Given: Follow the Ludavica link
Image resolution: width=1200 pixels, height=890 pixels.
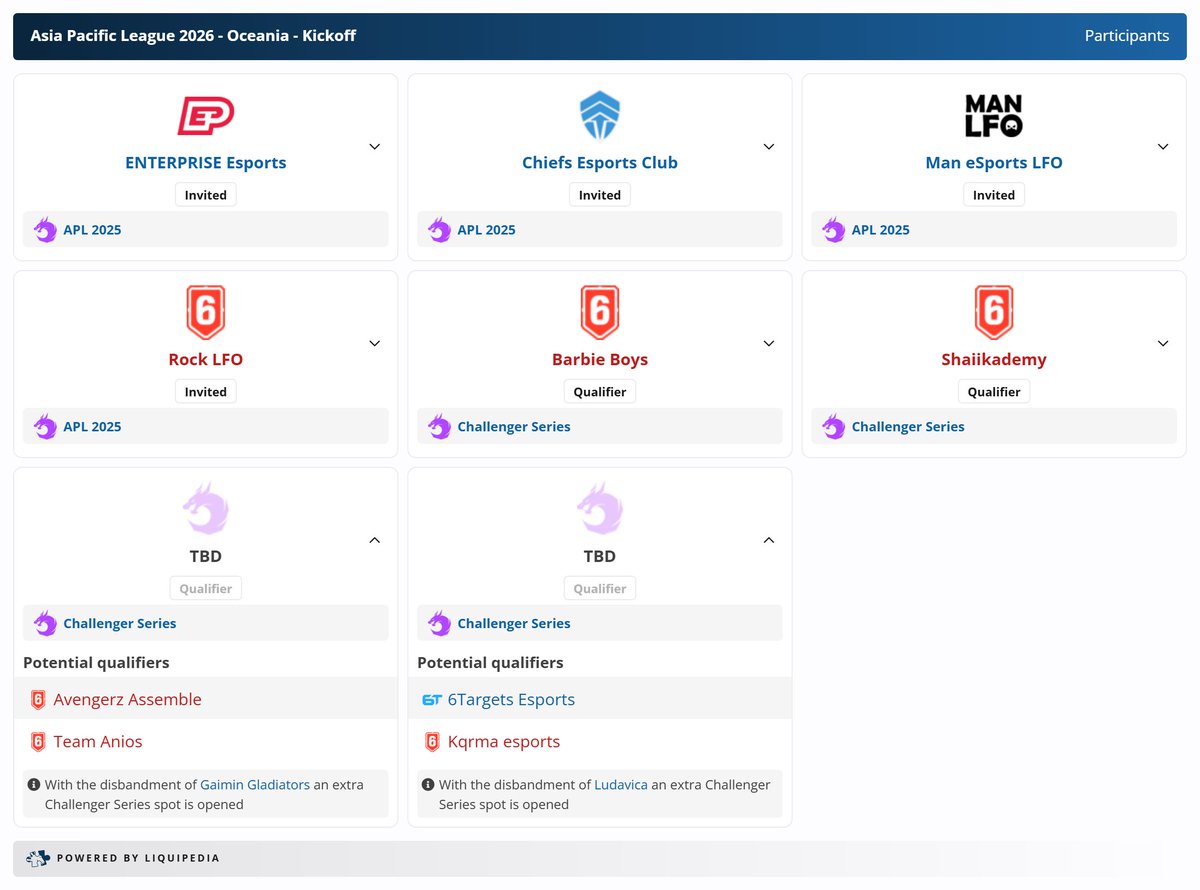Looking at the screenshot, I should point(621,785).
